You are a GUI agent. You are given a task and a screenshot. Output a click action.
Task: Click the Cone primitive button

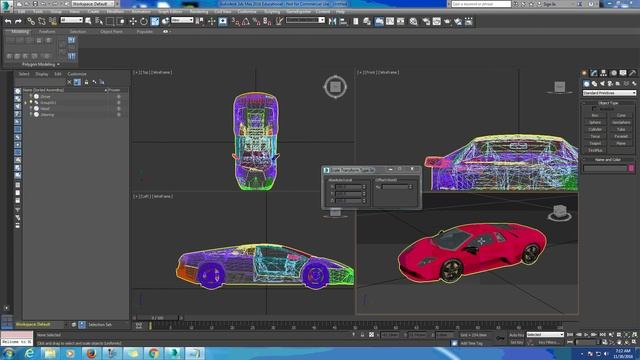point(621,116)
